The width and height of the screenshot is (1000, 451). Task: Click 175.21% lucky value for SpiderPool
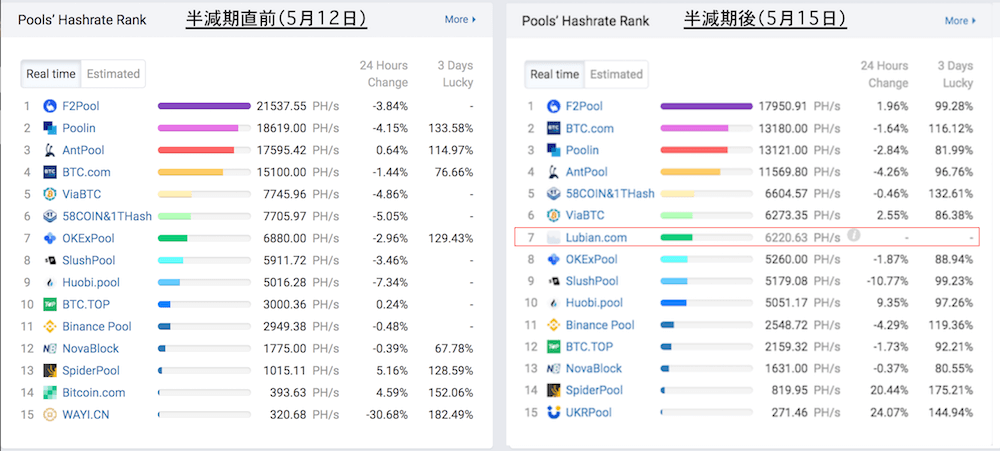point(950,390)
